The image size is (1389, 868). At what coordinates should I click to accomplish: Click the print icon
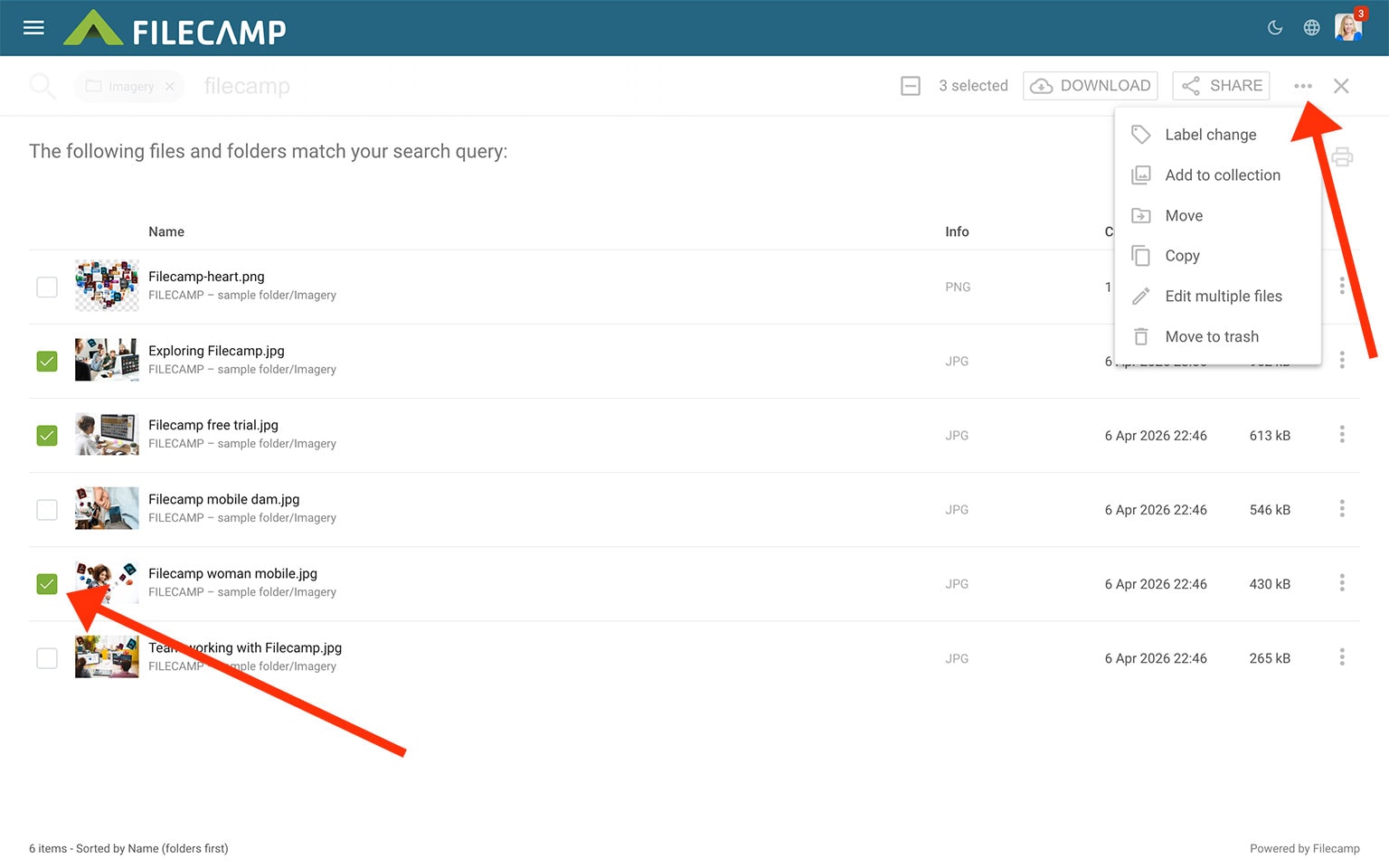1342,157
